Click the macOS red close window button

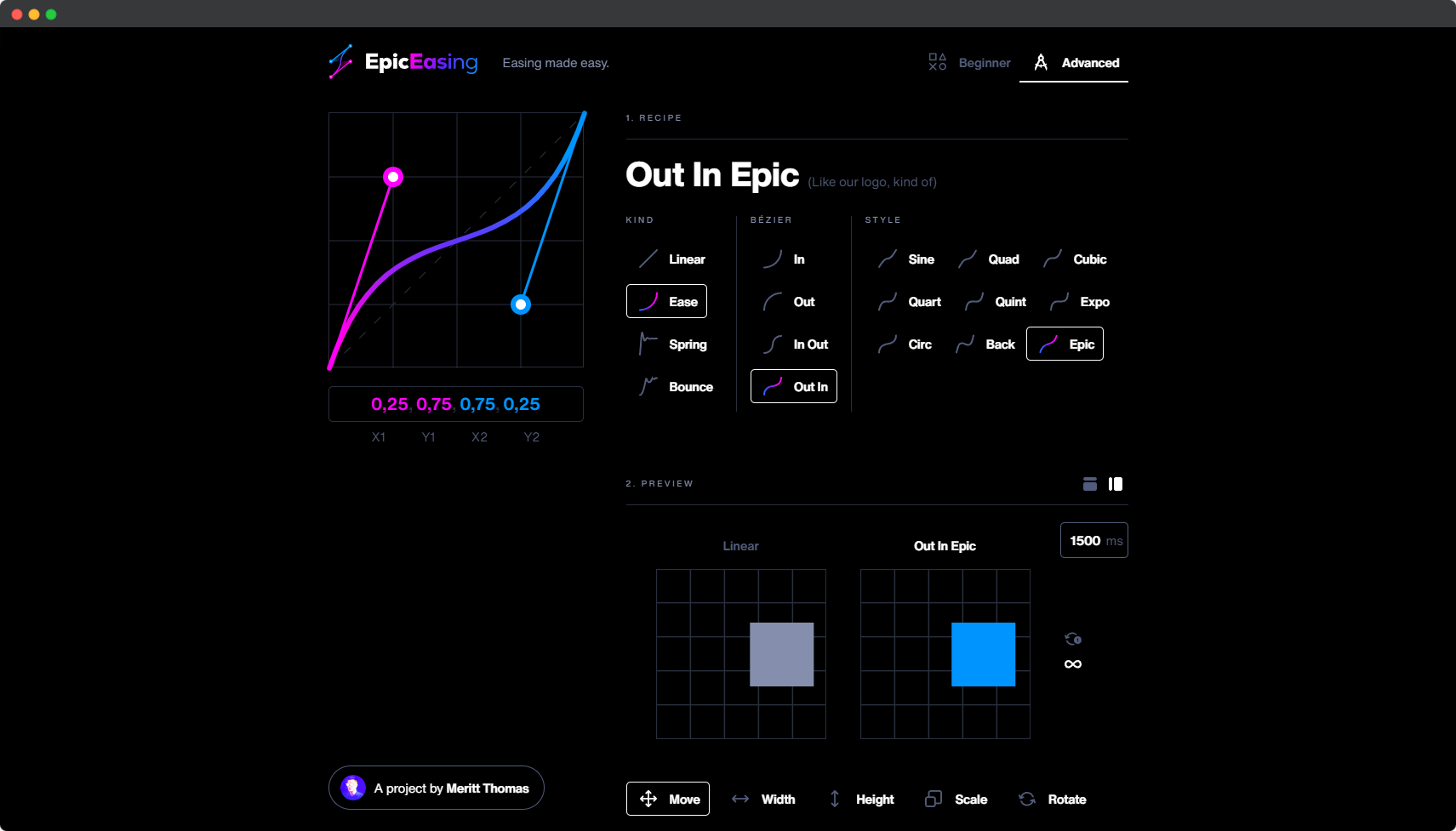[x=17, y=14]
